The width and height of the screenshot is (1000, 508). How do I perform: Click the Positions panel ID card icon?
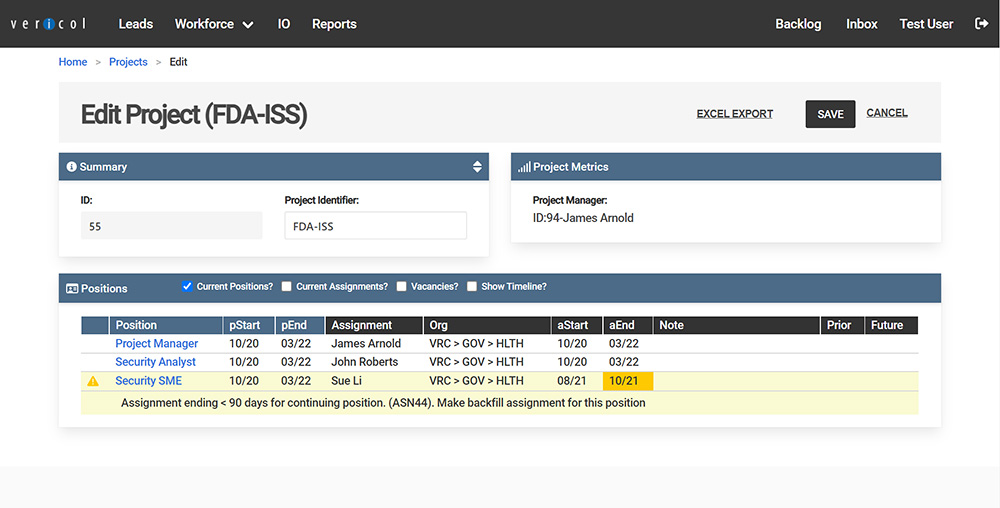point(72,288)
